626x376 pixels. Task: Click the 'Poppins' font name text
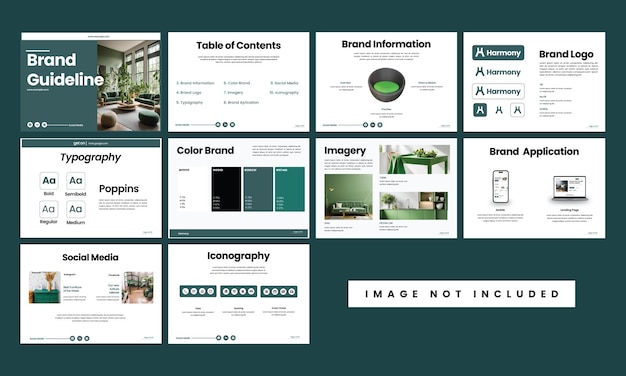[119, 188]
